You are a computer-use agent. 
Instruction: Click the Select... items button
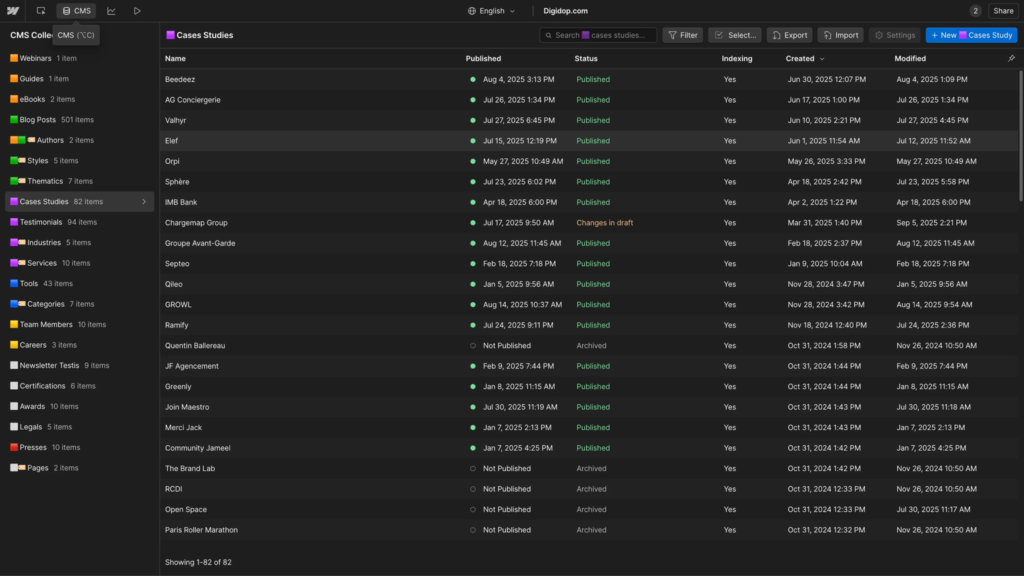[734, 35]
